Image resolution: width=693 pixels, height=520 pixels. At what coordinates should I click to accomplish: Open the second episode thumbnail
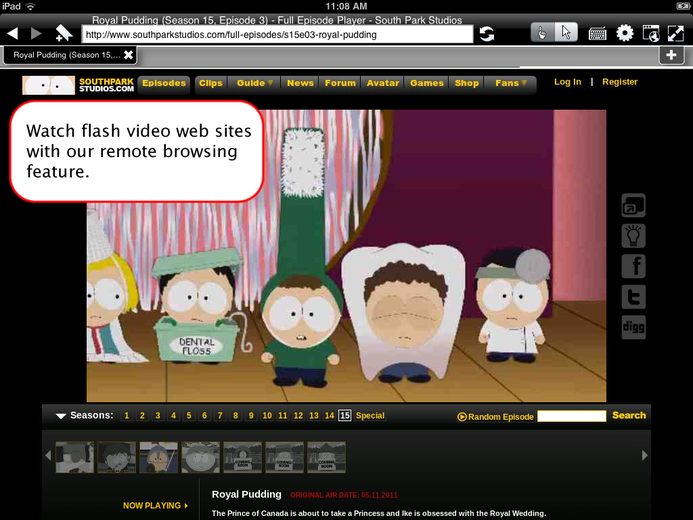[x=117, y=457]
